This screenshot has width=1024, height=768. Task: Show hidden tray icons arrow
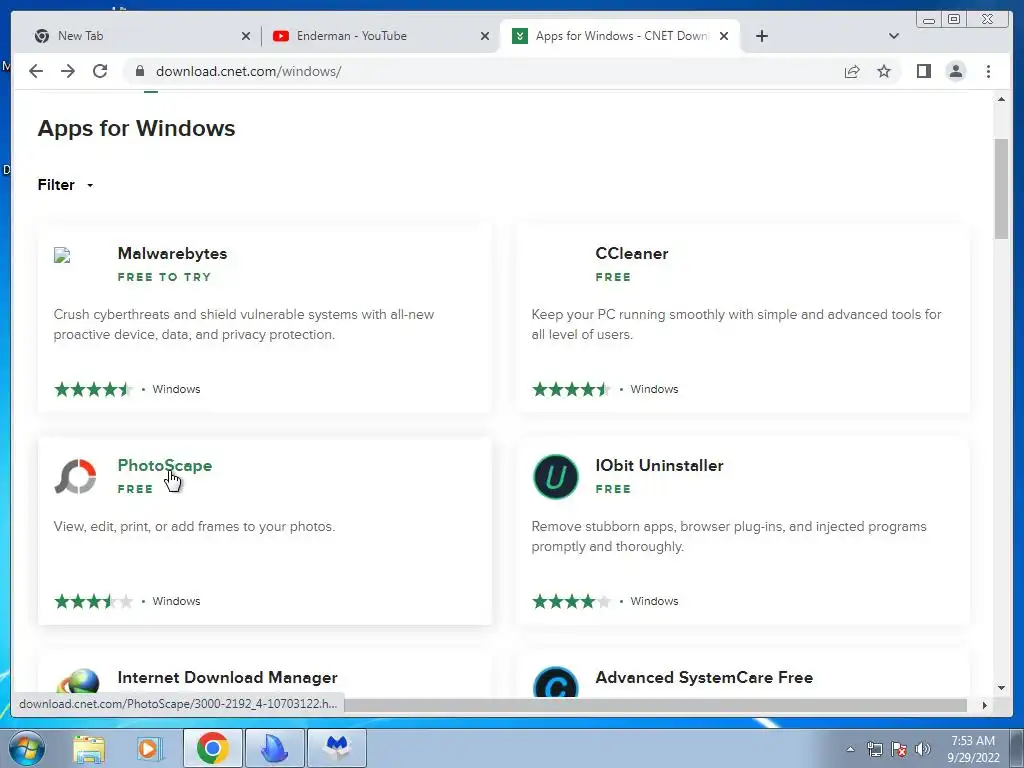tap(850, 749)
